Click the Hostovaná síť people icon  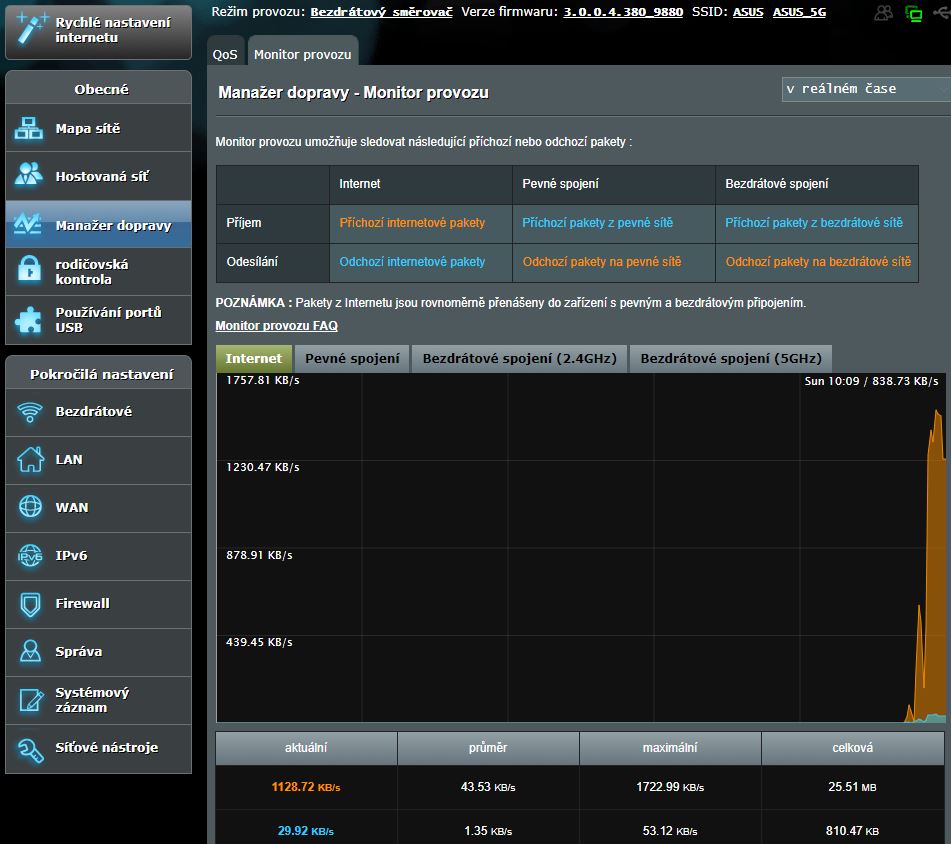pos(29,175)
